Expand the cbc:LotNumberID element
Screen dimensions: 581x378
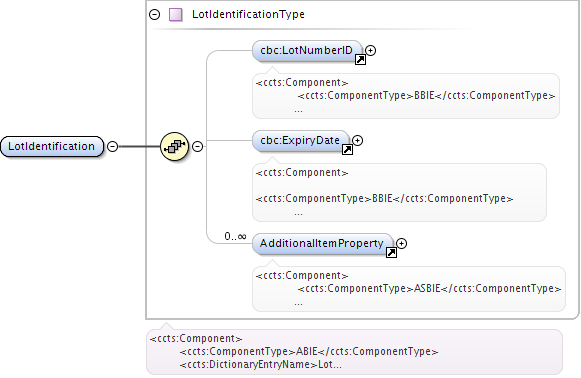(x=371, y=50)
